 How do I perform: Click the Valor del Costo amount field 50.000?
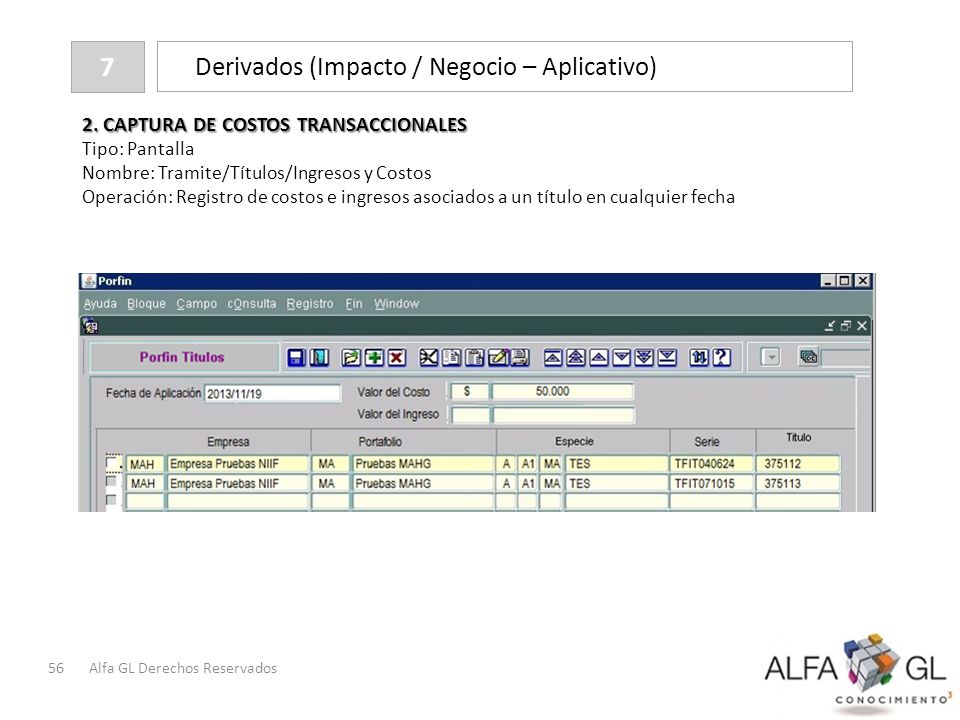[x=562, y=391]
